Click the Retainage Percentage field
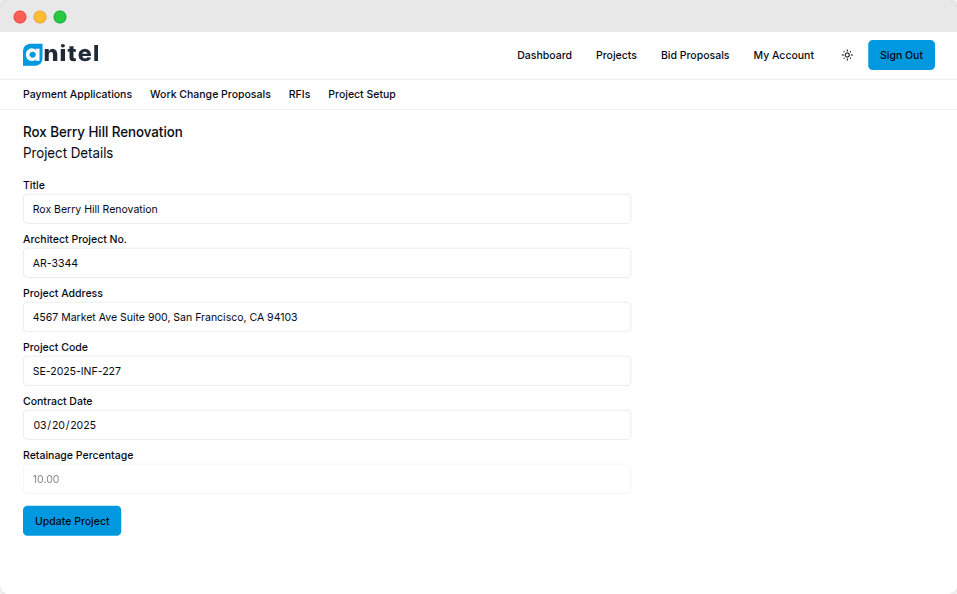Viewport: 957px width, 594px height. click(x=326, y=478)
